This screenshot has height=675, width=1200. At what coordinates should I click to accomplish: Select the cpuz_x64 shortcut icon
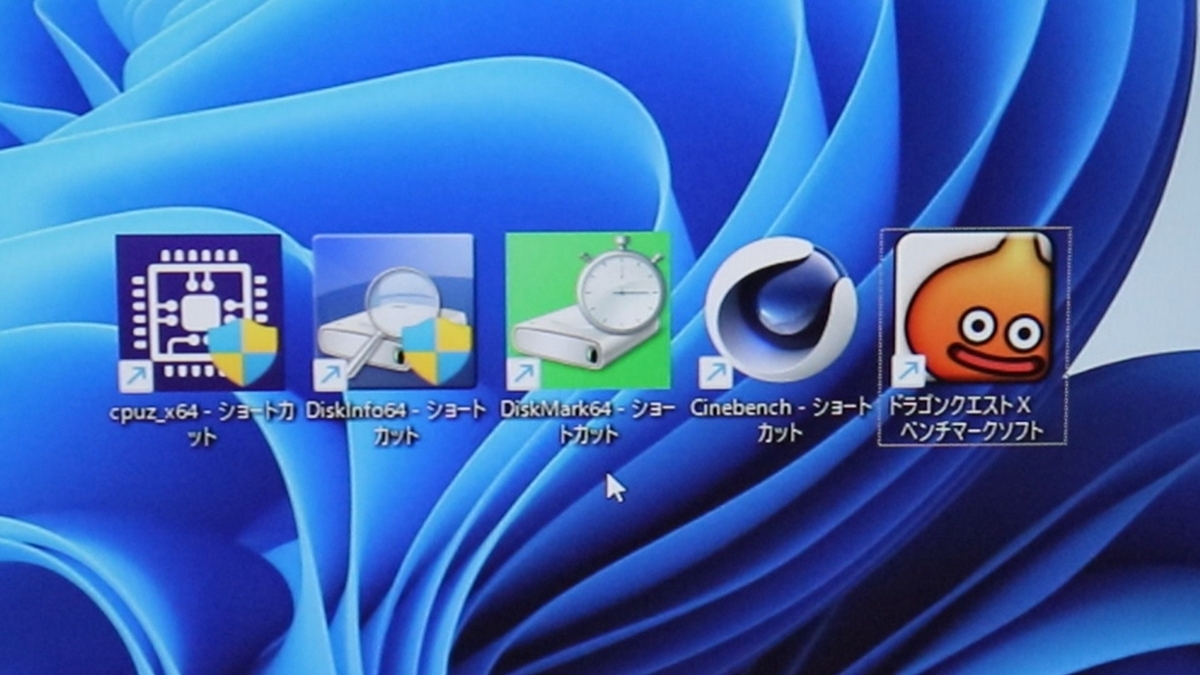pos(200,312)
